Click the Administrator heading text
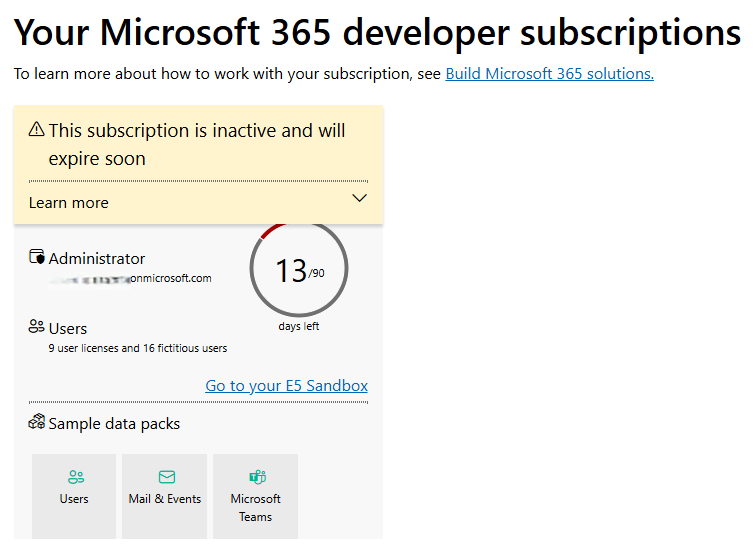 pos(96,259)
